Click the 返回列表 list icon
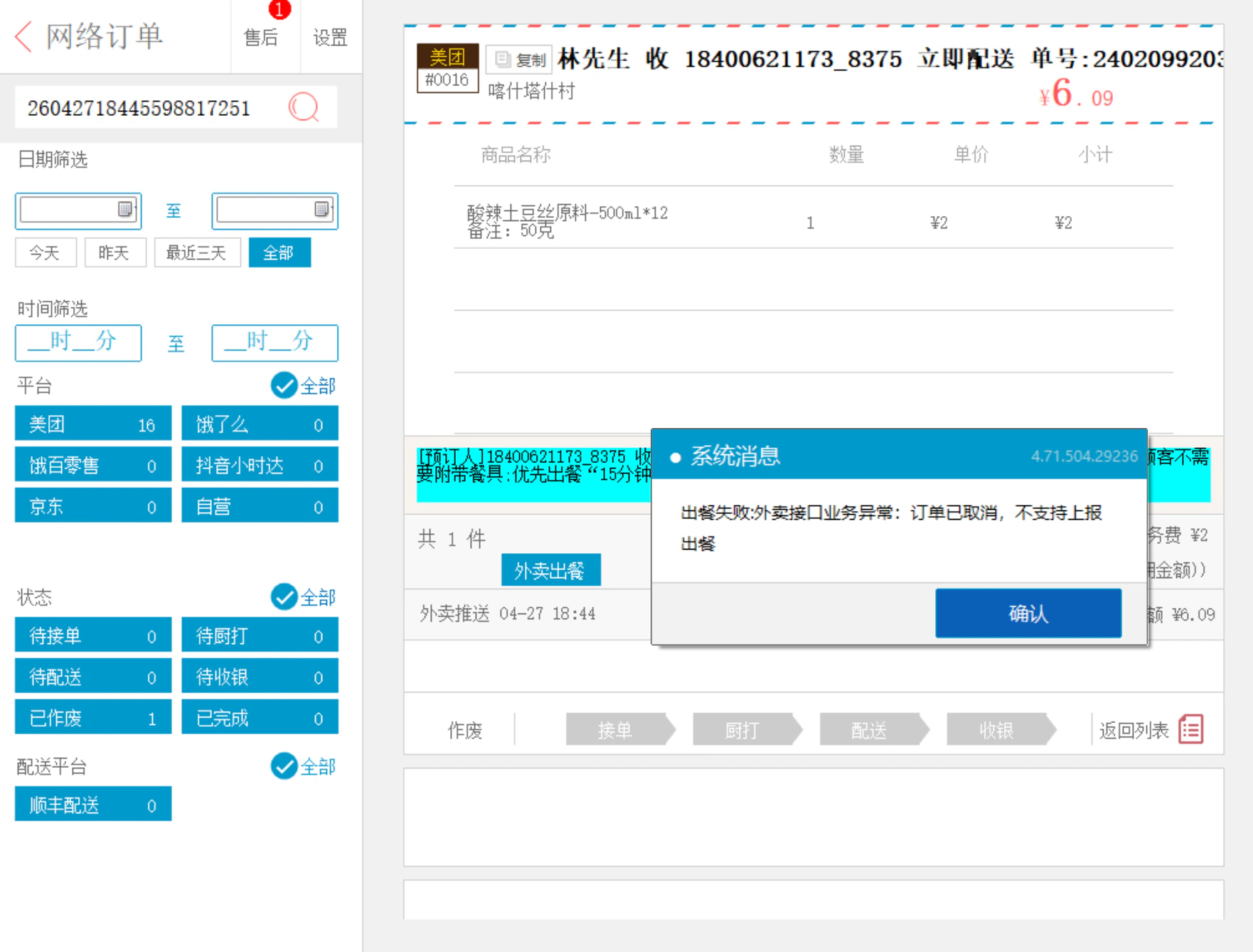The height and width of the screenshot is (952, 1253). coord(1191,729)
